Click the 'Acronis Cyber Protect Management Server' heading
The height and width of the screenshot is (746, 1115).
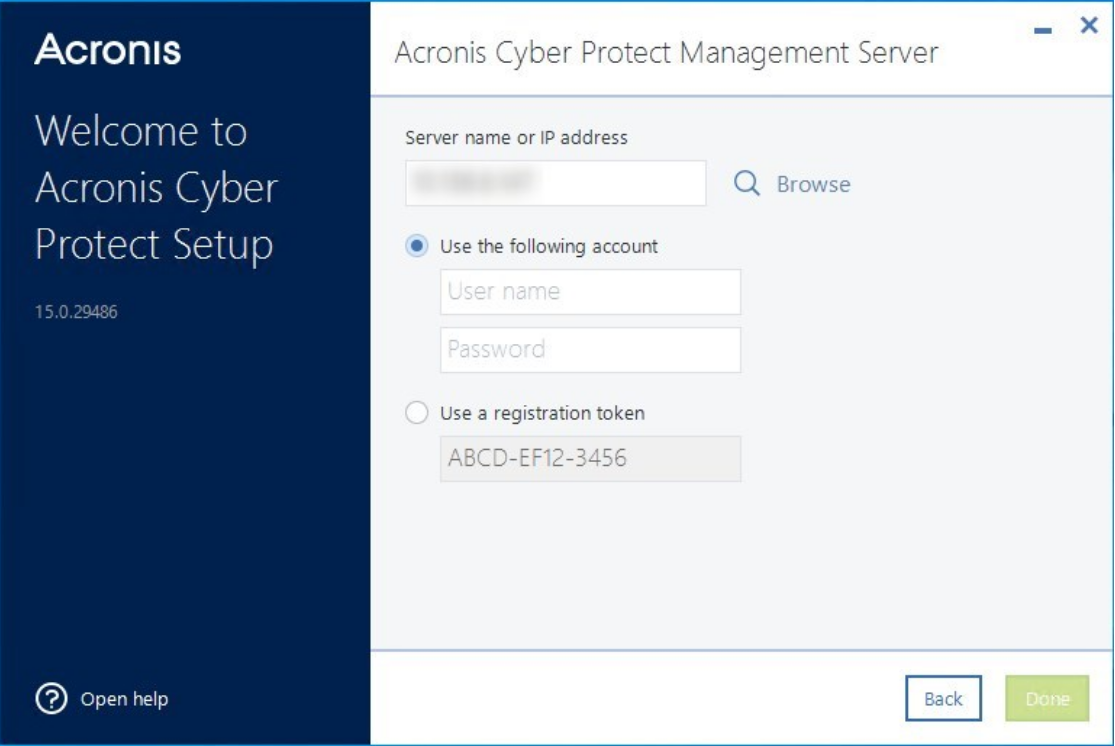666,53
